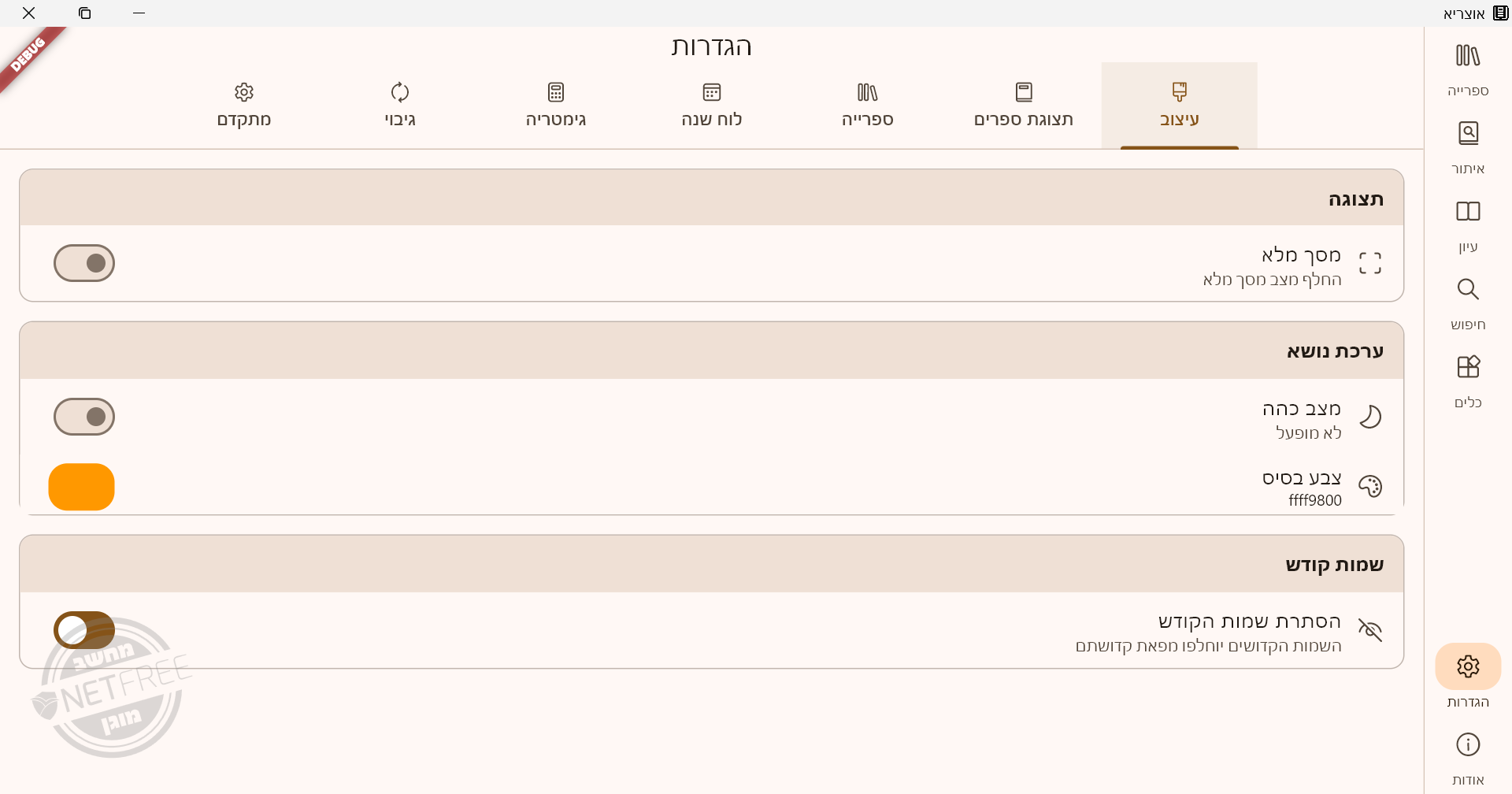
Task: Open the ספרייה tab in settings
Action: pos(867,105)
